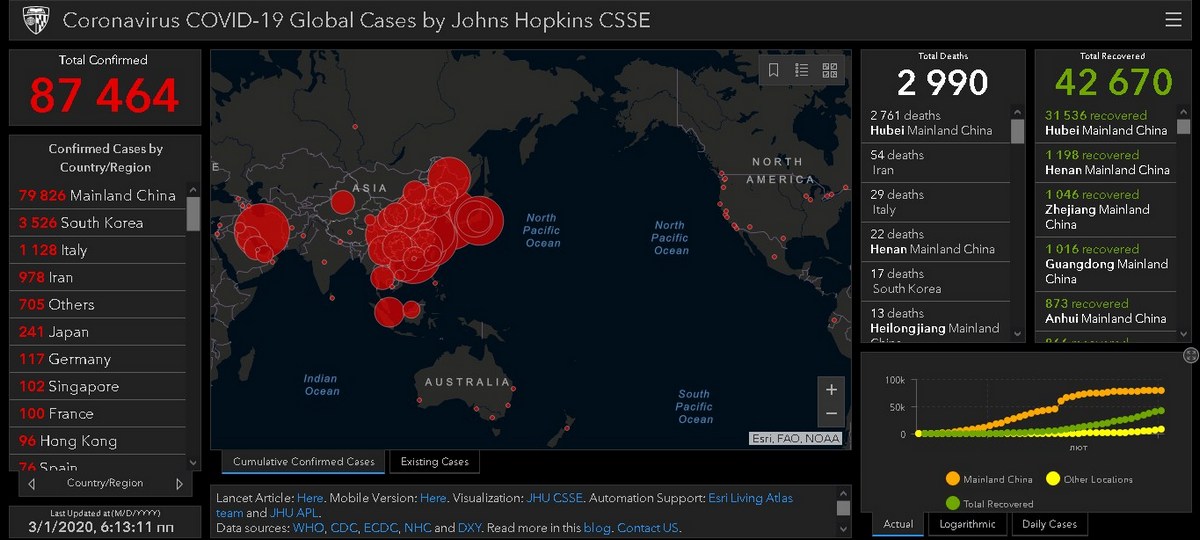Click the large red circle over Hubei
The image size is (1200, 540).
pyautogui.click(x=412, y=240)
